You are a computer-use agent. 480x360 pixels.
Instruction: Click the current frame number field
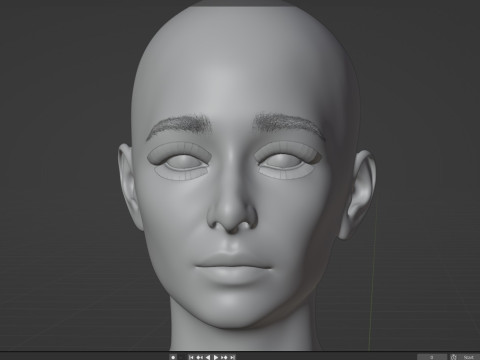click(432, 357)
